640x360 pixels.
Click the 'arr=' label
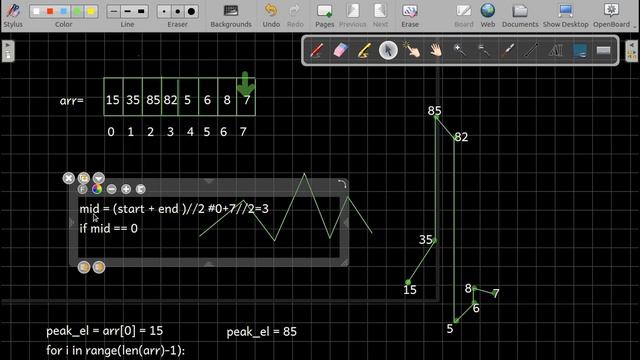click(72, 100)
